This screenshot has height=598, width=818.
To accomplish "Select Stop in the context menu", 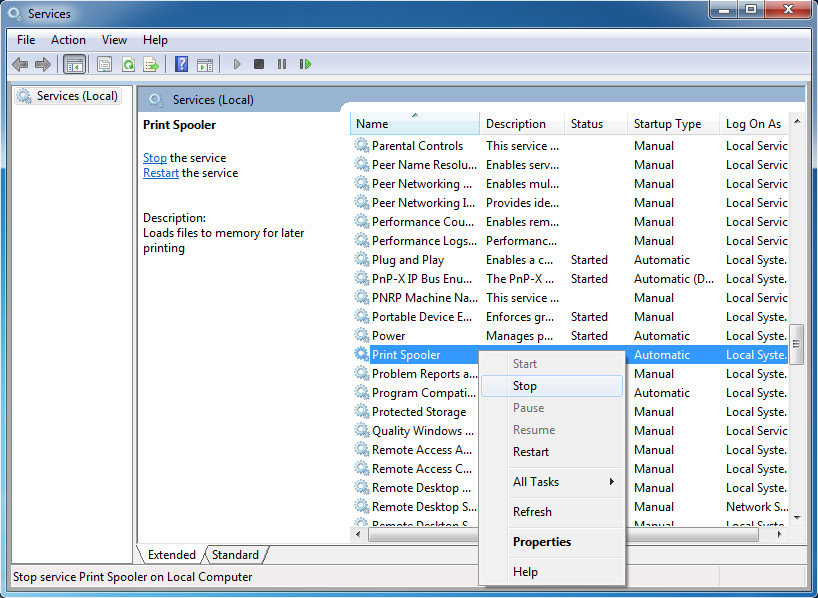I will 525,386.
